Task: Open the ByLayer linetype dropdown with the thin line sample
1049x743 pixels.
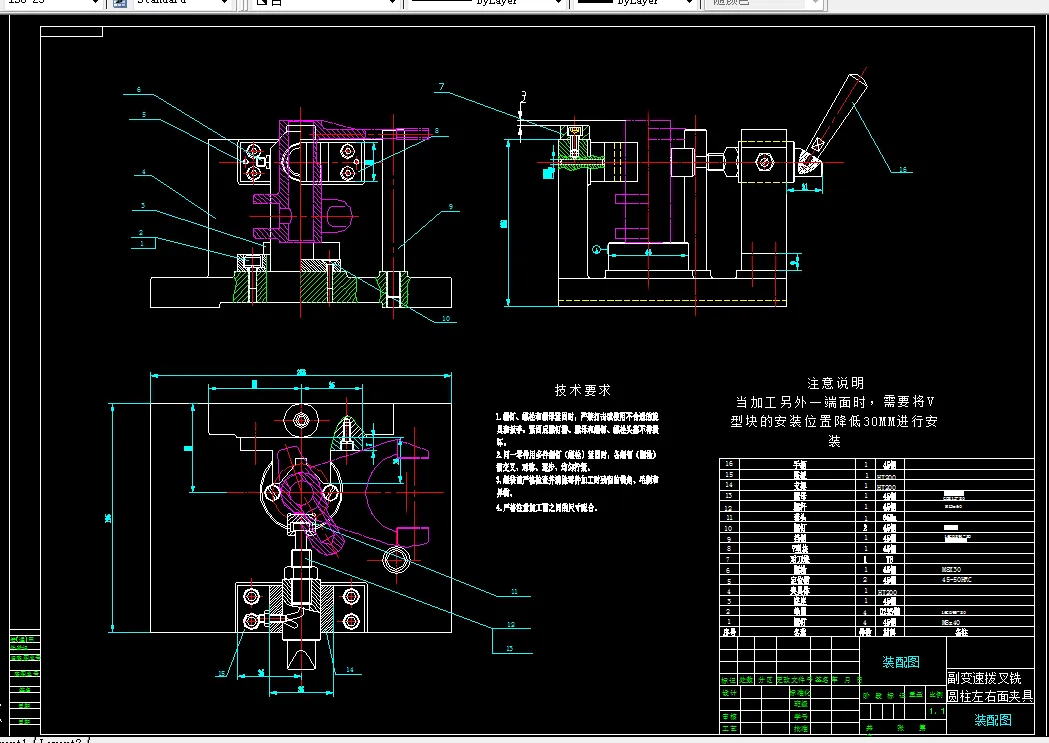Action: coord(485,3)
